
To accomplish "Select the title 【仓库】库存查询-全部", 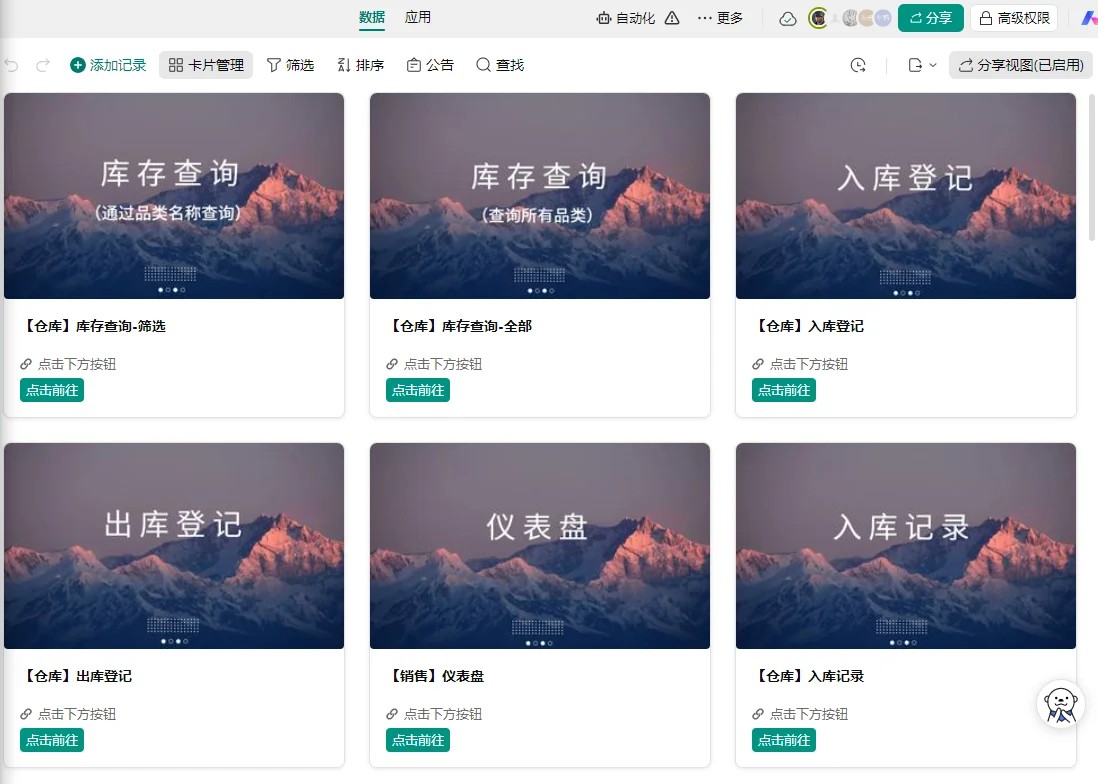I will (x=459, y=326).
